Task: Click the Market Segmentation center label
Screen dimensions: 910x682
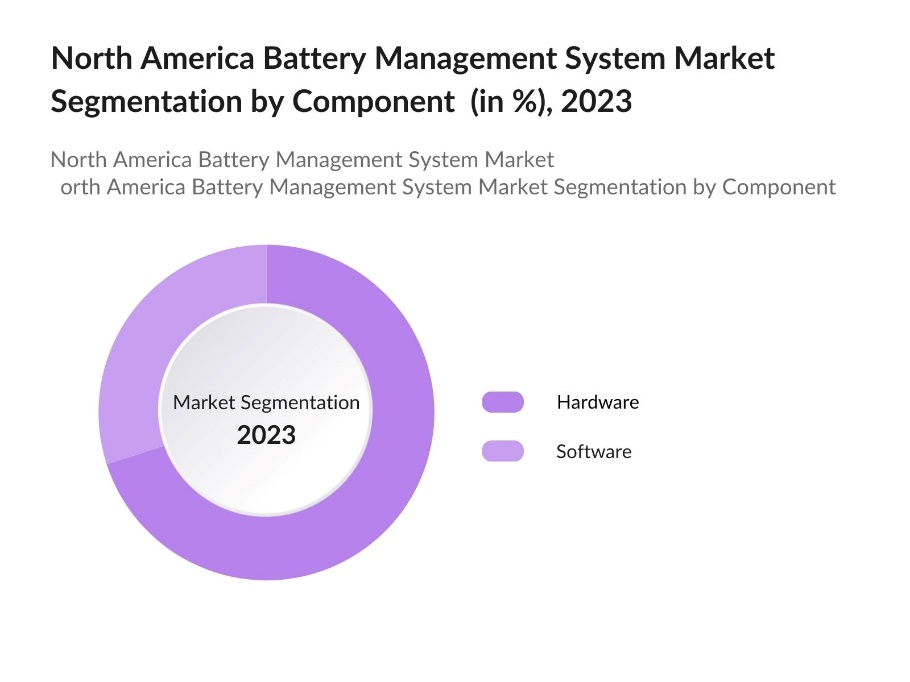Action: coord(266,402)
